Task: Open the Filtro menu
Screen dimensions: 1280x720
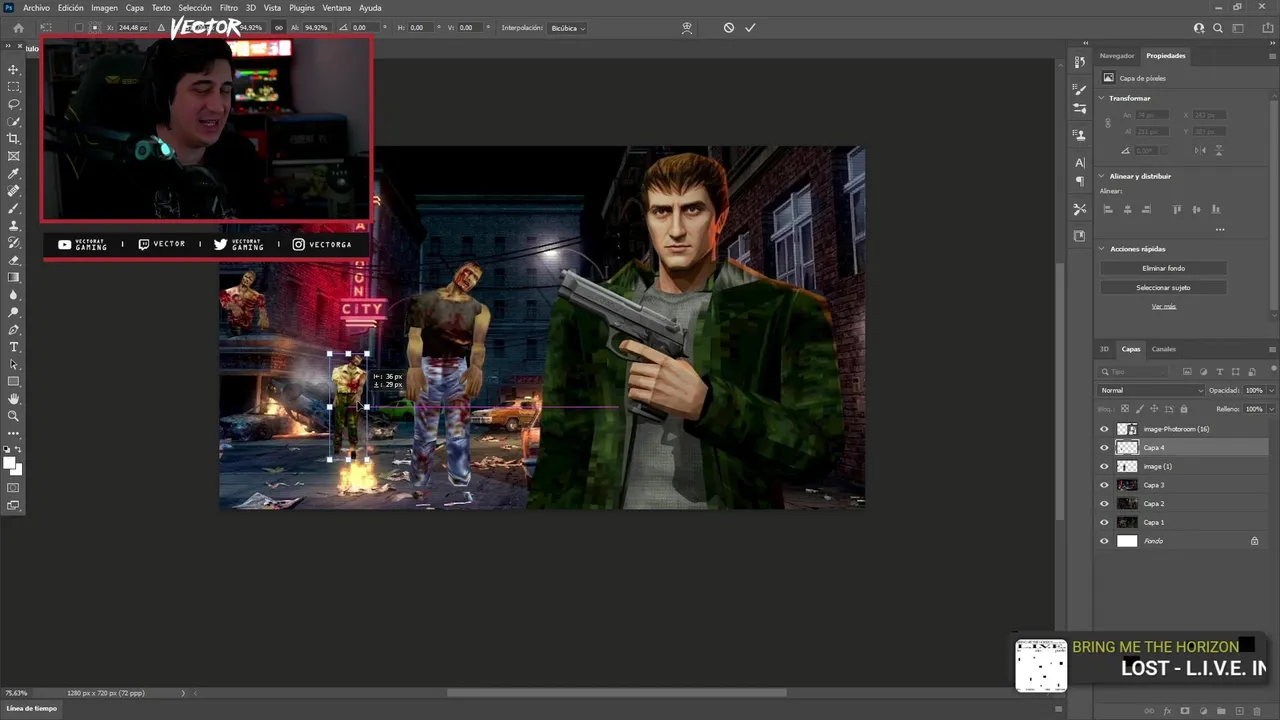Action: click(x=229, y=8)
